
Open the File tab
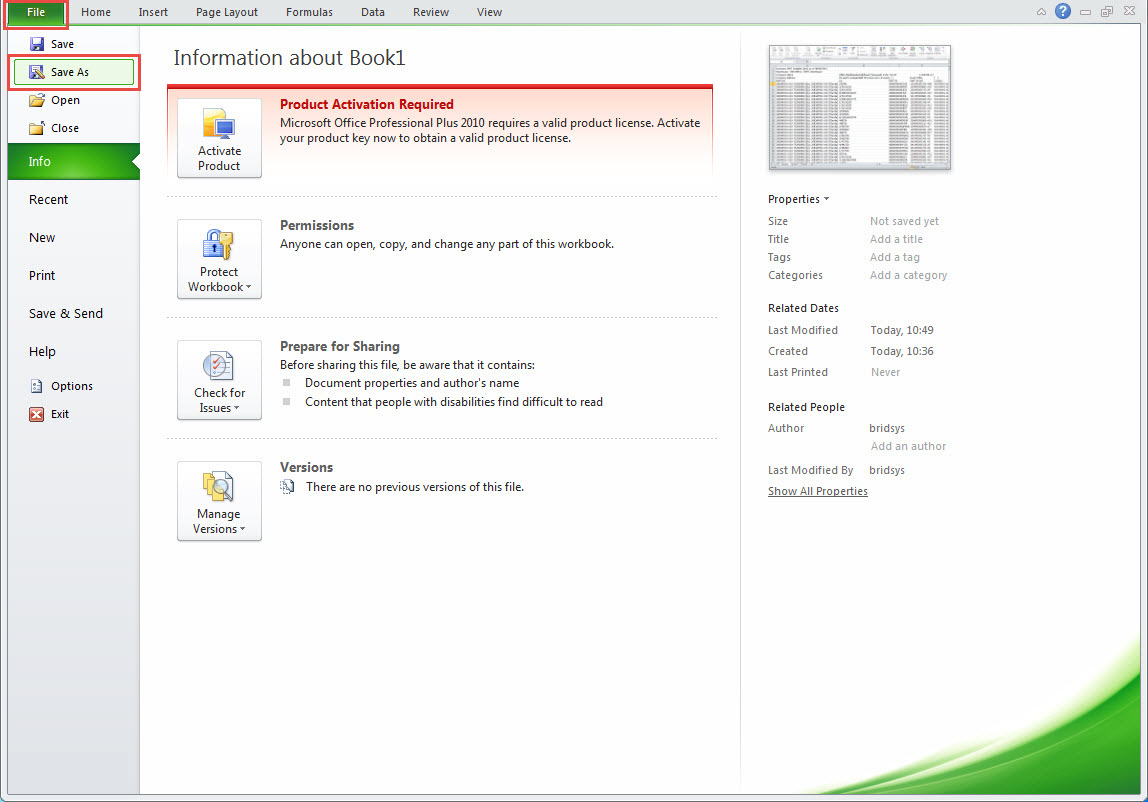pyautogui.click(x=36, y=12)
